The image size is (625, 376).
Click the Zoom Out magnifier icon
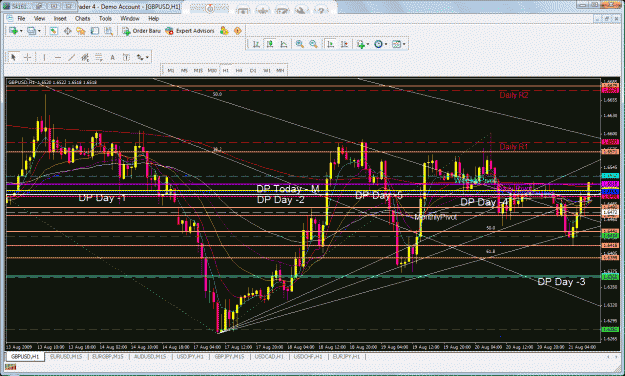coord(313,44)
